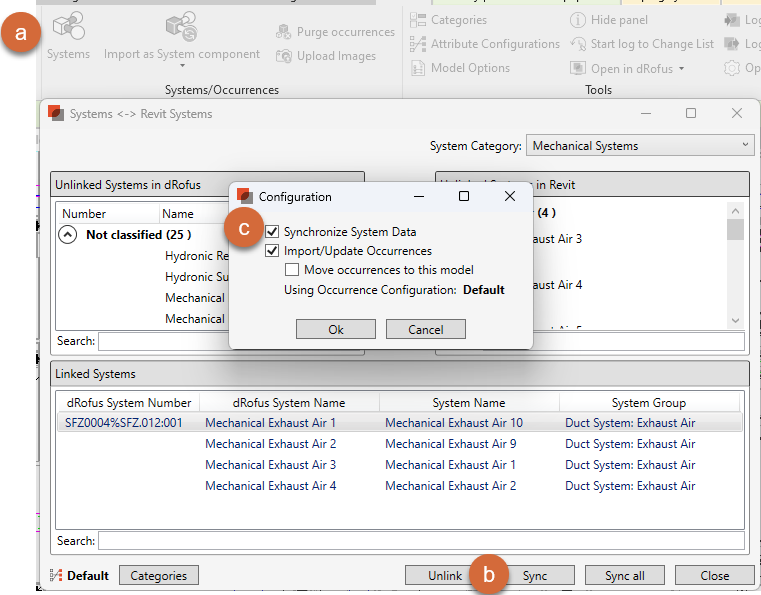Enable Move occurrences to this model
The image size is (761, 595).
click(x=292, y=270)
